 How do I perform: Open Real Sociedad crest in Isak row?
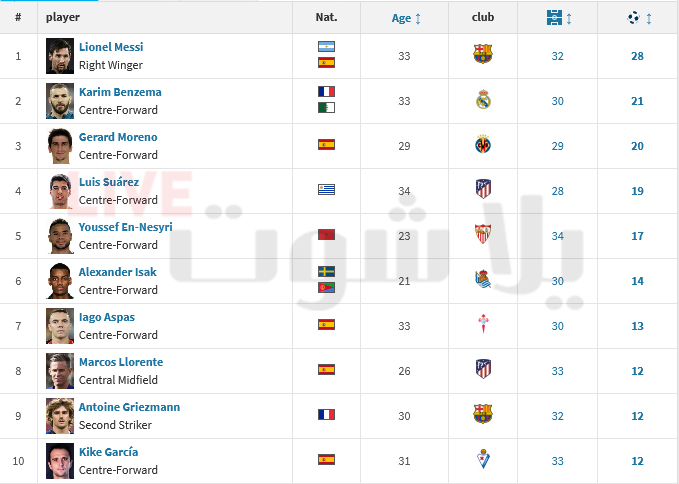pos(483,279)
